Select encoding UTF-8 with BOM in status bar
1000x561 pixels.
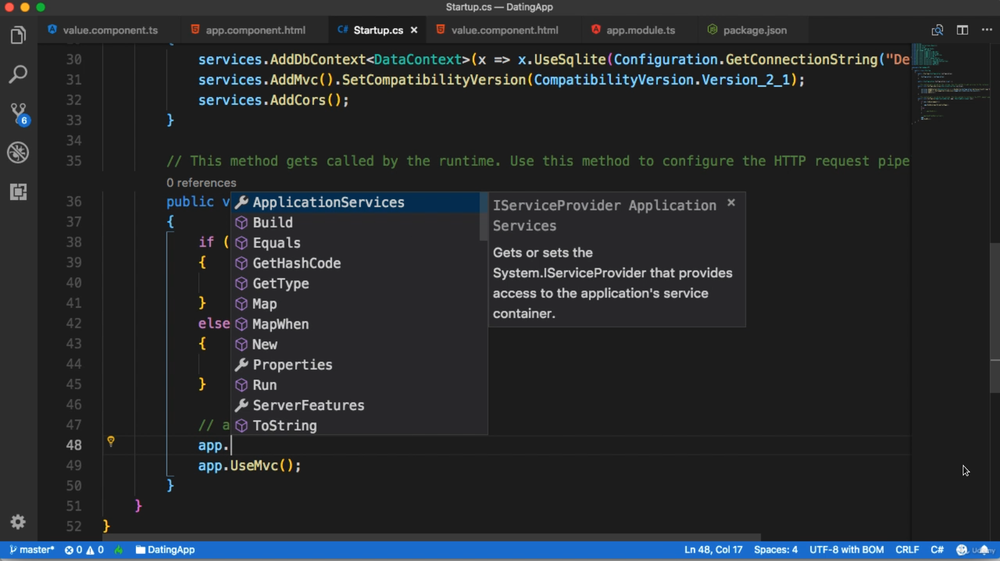[846, 550]
